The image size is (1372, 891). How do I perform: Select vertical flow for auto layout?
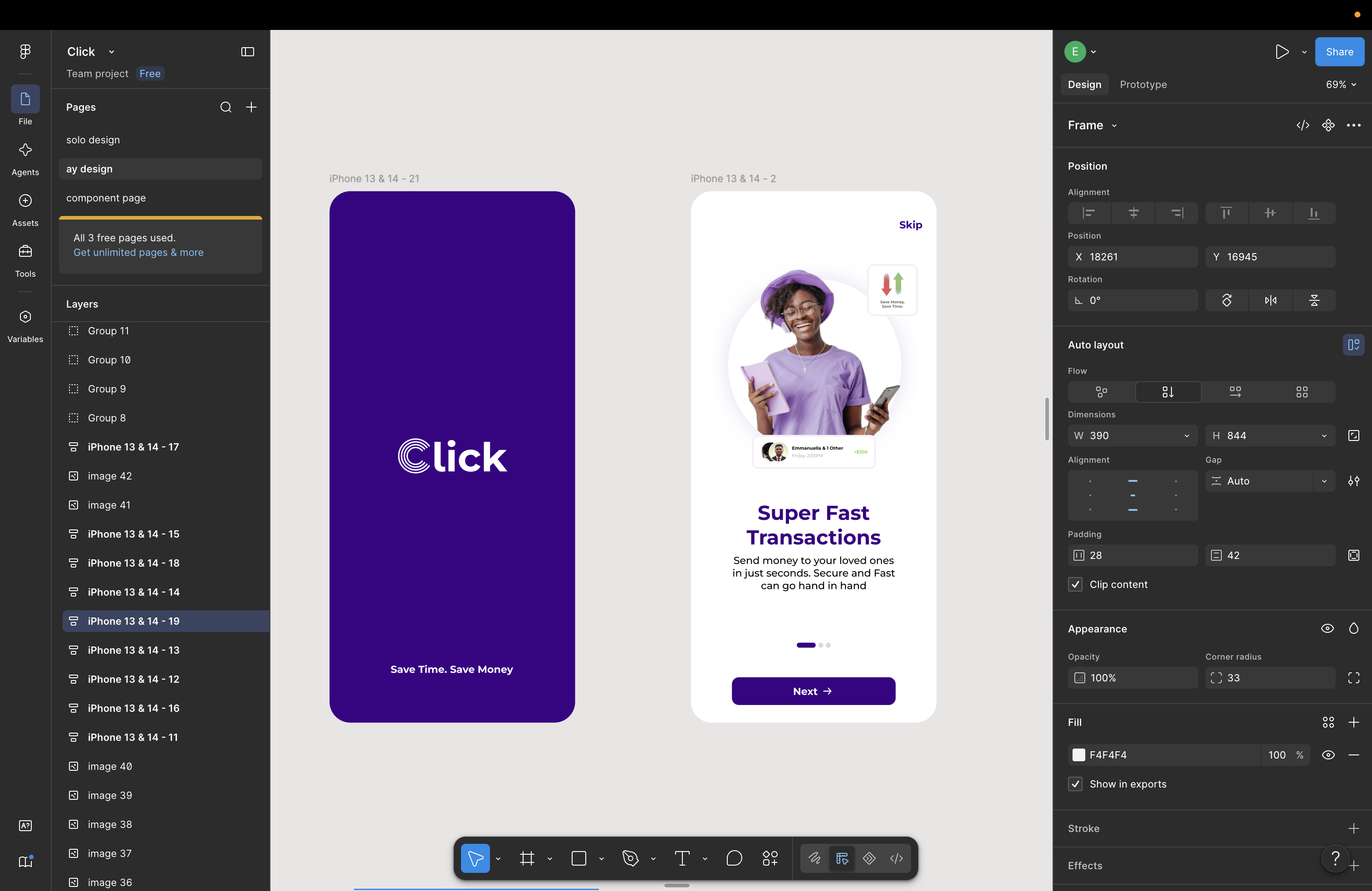tap(1168, 392)
